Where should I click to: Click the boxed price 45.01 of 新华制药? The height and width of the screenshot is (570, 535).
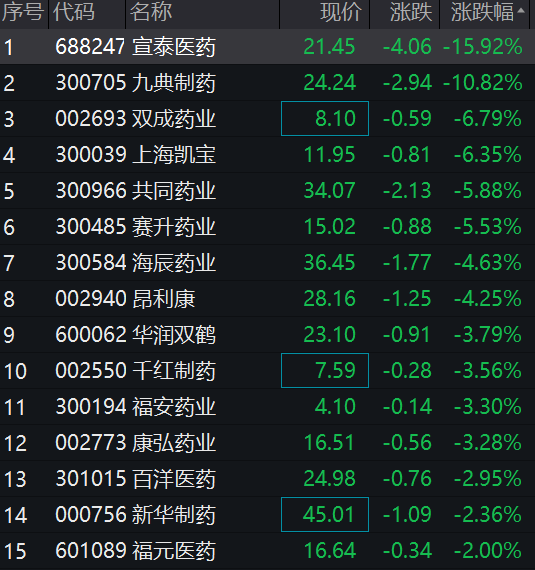325,514
